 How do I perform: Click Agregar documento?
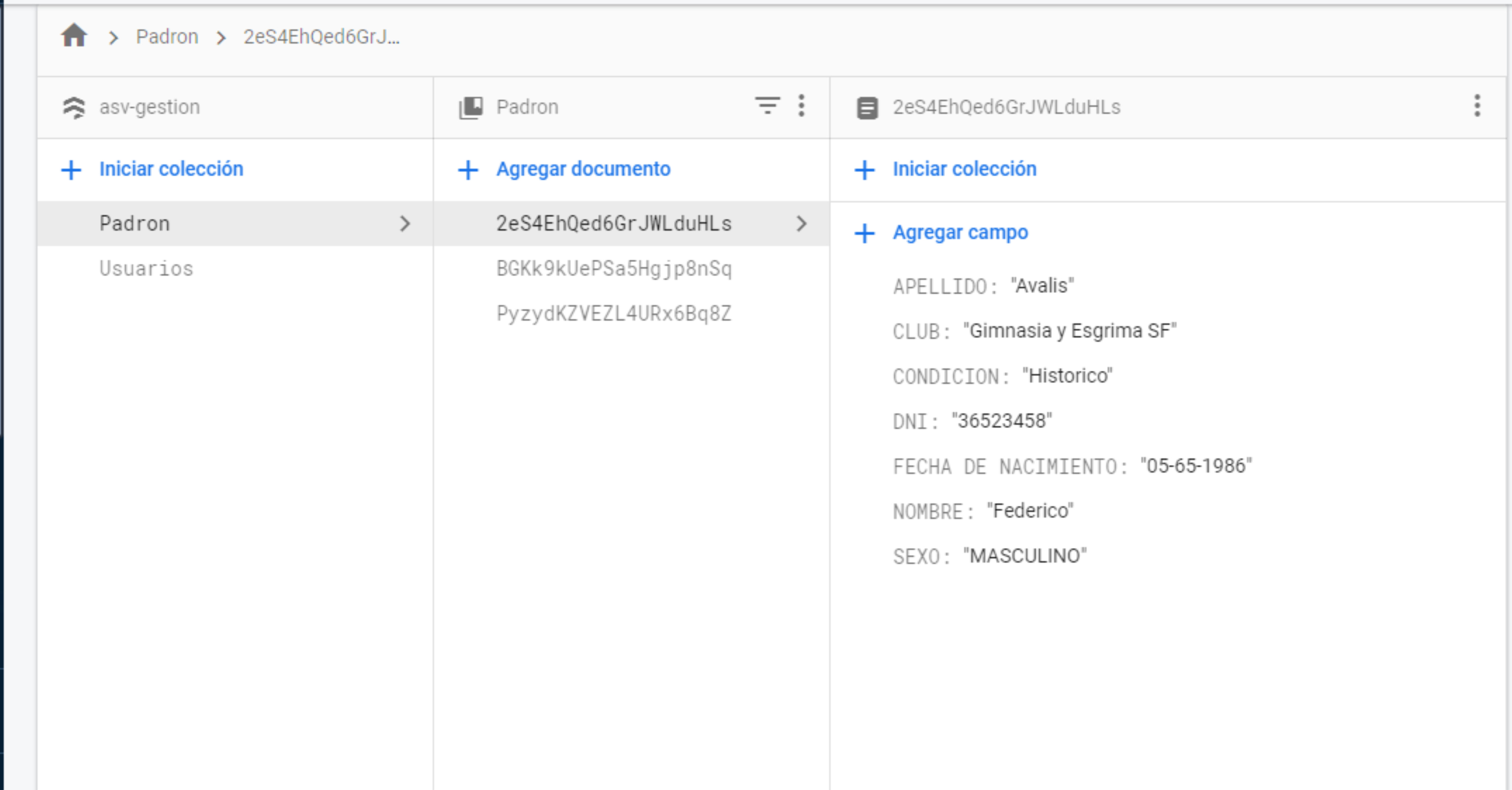pos(584,169)
